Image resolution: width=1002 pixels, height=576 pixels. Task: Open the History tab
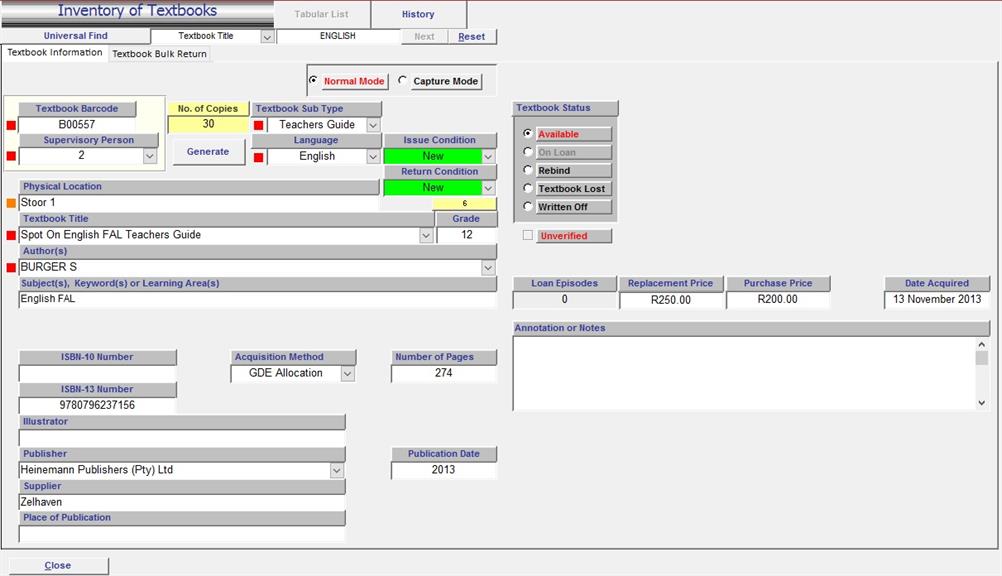coord(418,14)
